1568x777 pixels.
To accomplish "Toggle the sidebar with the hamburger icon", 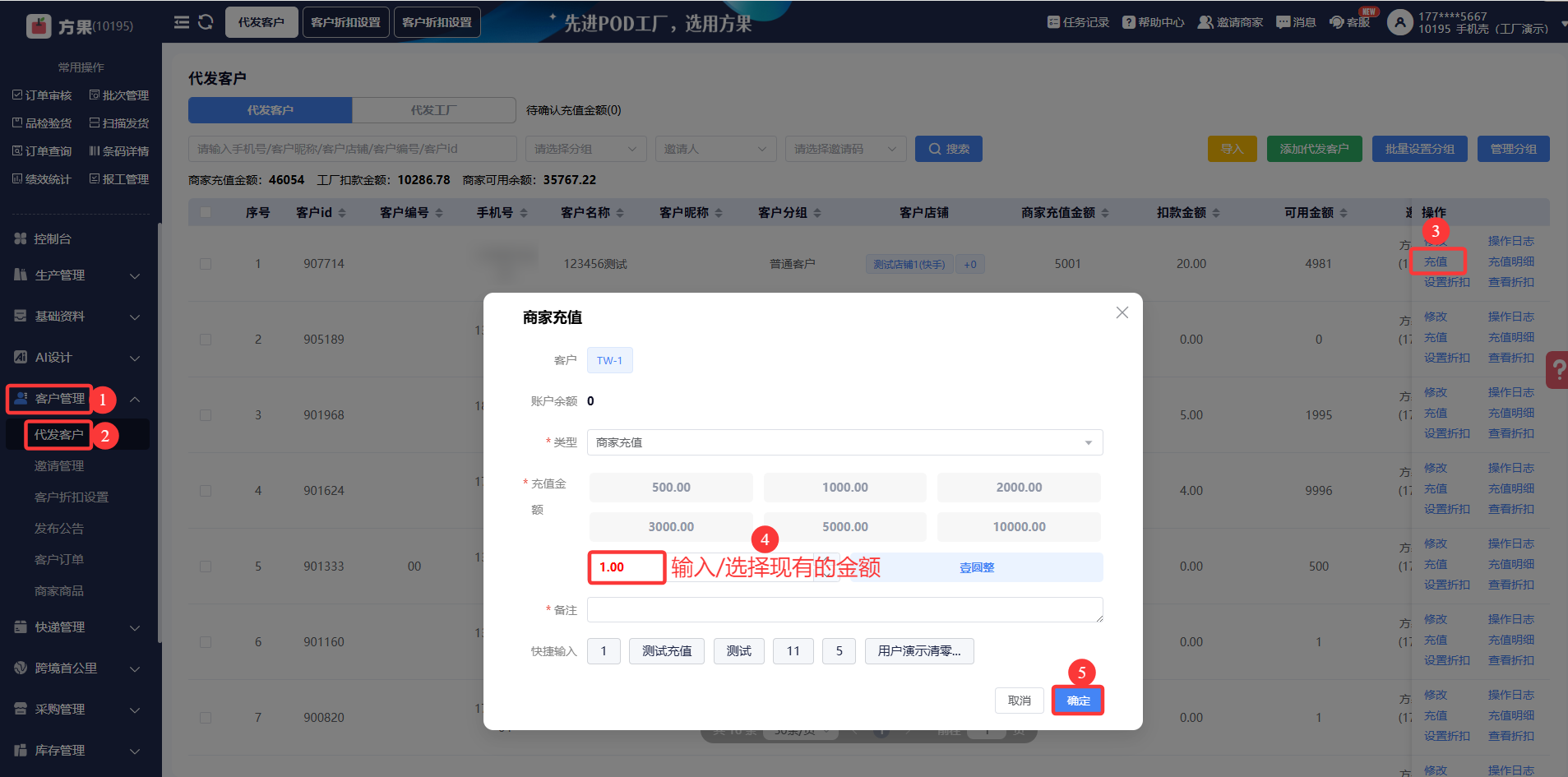I will coord(182,22).
